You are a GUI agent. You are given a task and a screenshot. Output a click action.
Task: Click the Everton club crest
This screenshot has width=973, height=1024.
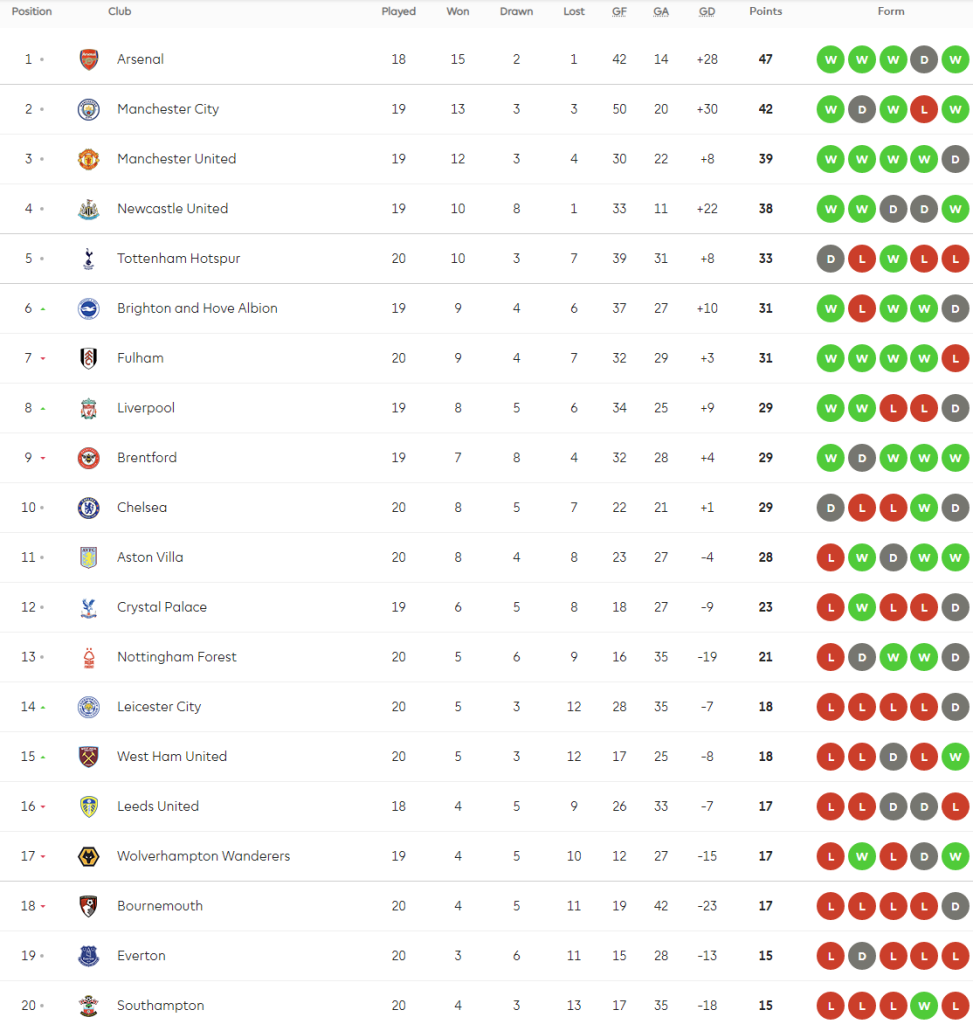pyautogui.click(x=89, y=956)
